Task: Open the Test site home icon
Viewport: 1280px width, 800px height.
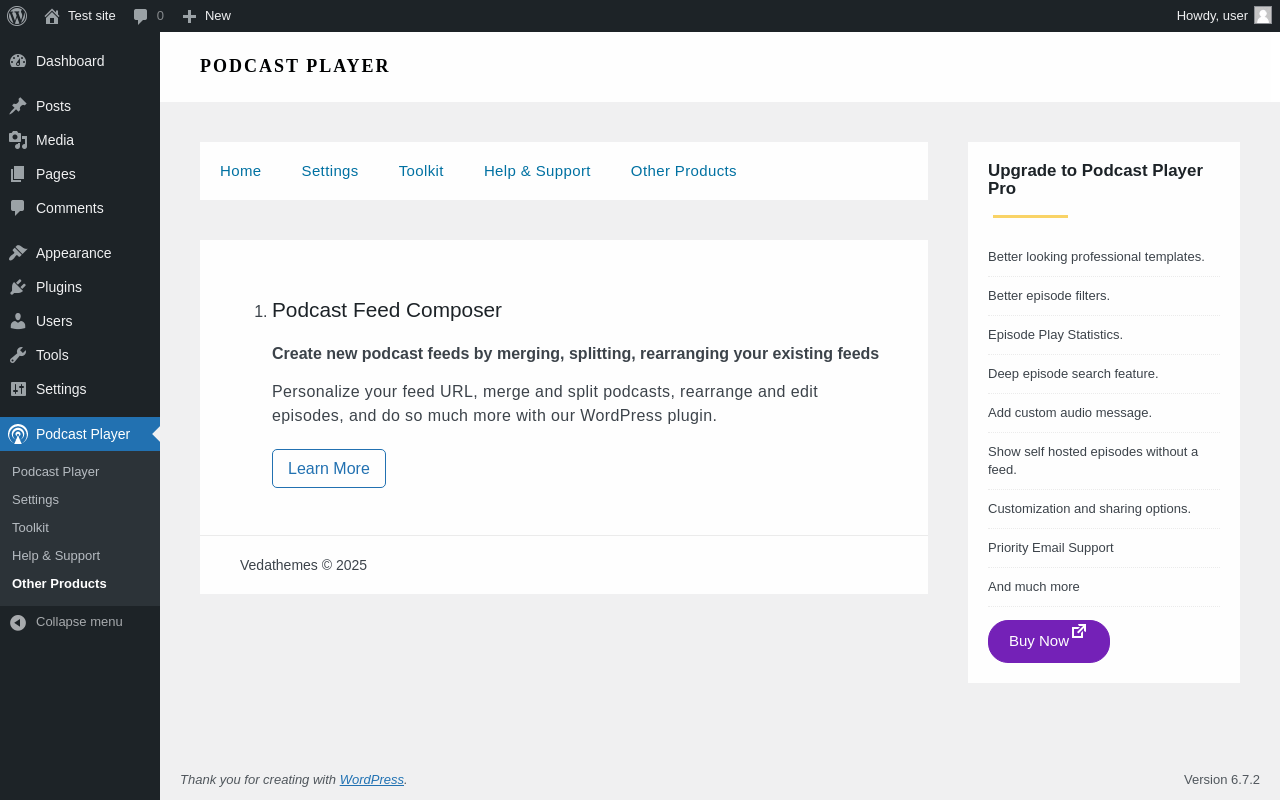Action: coord(52,16)
